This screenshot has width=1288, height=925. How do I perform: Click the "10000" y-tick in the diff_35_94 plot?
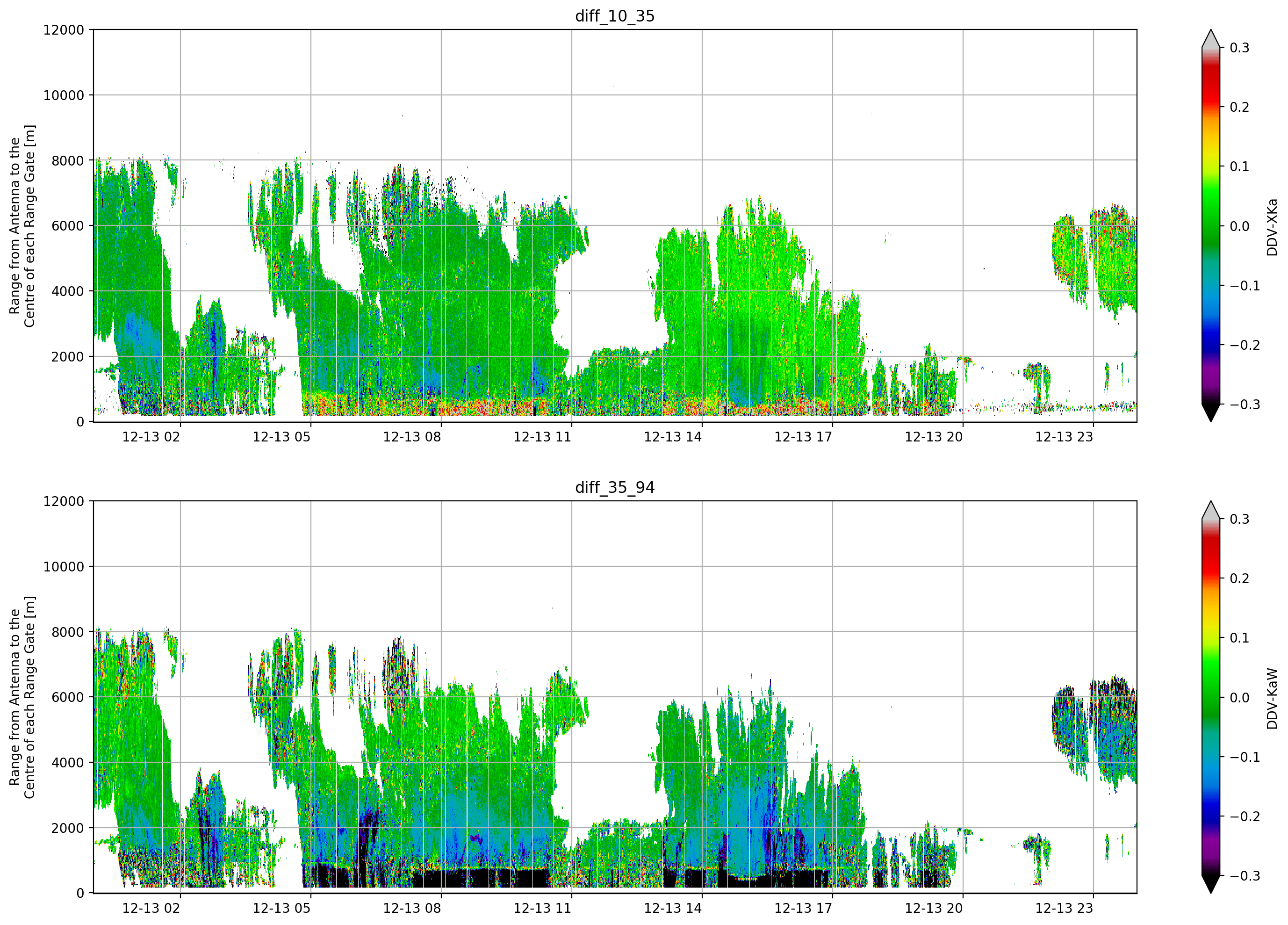[64, 567]
